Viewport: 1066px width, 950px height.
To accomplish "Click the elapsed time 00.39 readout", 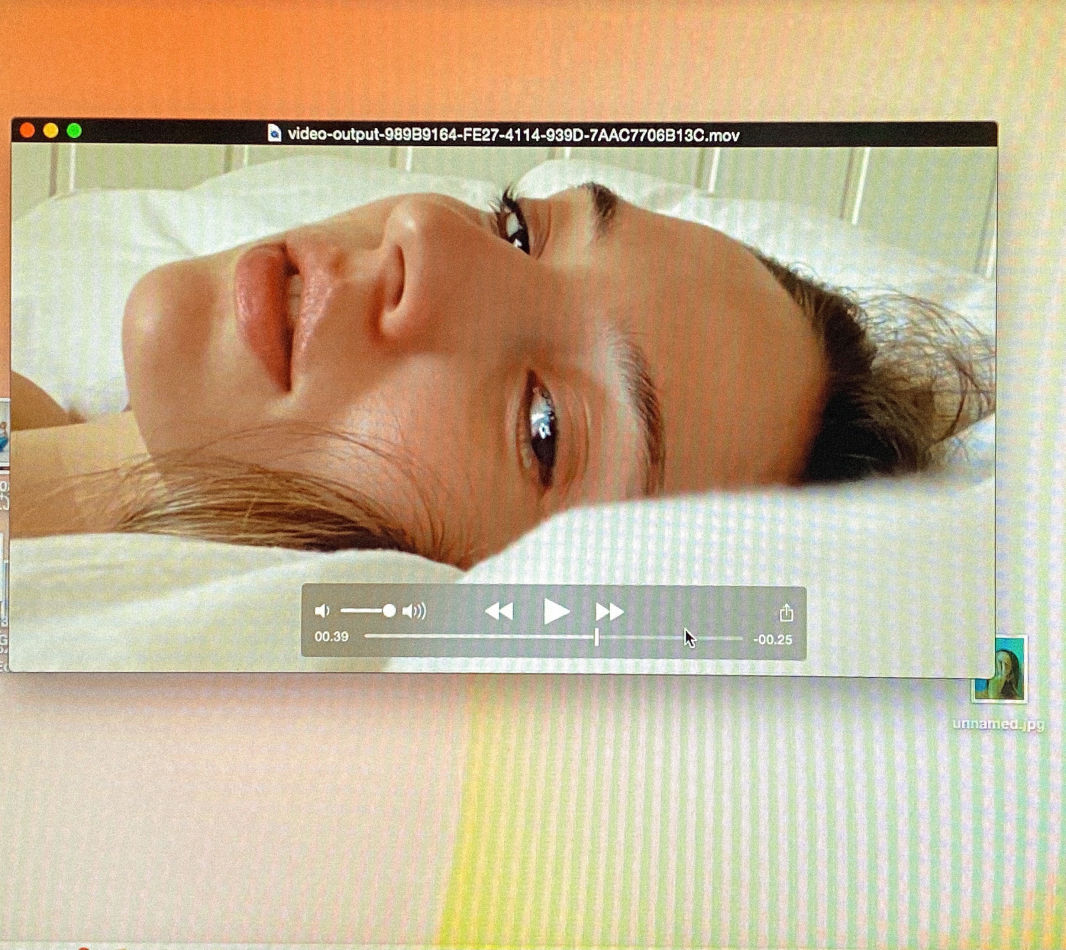I will pyautogui.click(x=331, y=637).
